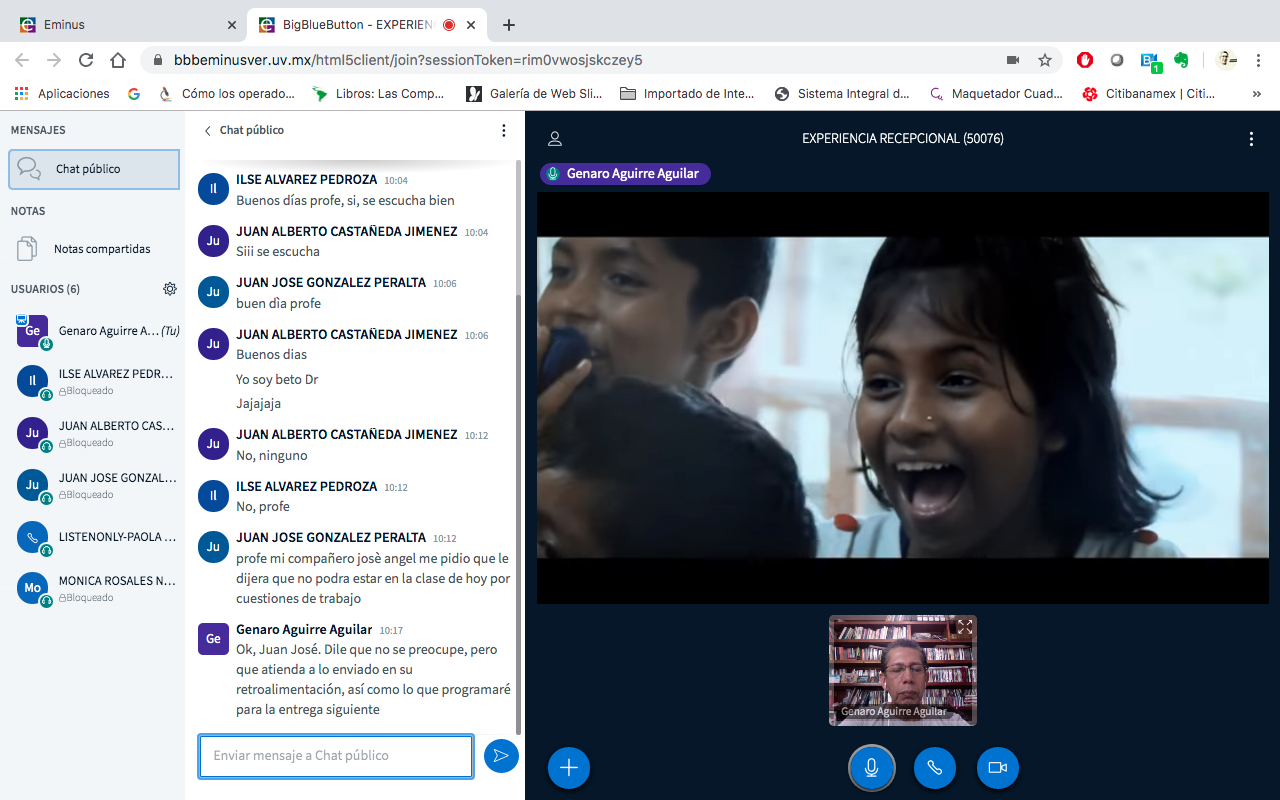
Task: Click the chat message input field
Action: pyautogui.click(x=335, y=756)
